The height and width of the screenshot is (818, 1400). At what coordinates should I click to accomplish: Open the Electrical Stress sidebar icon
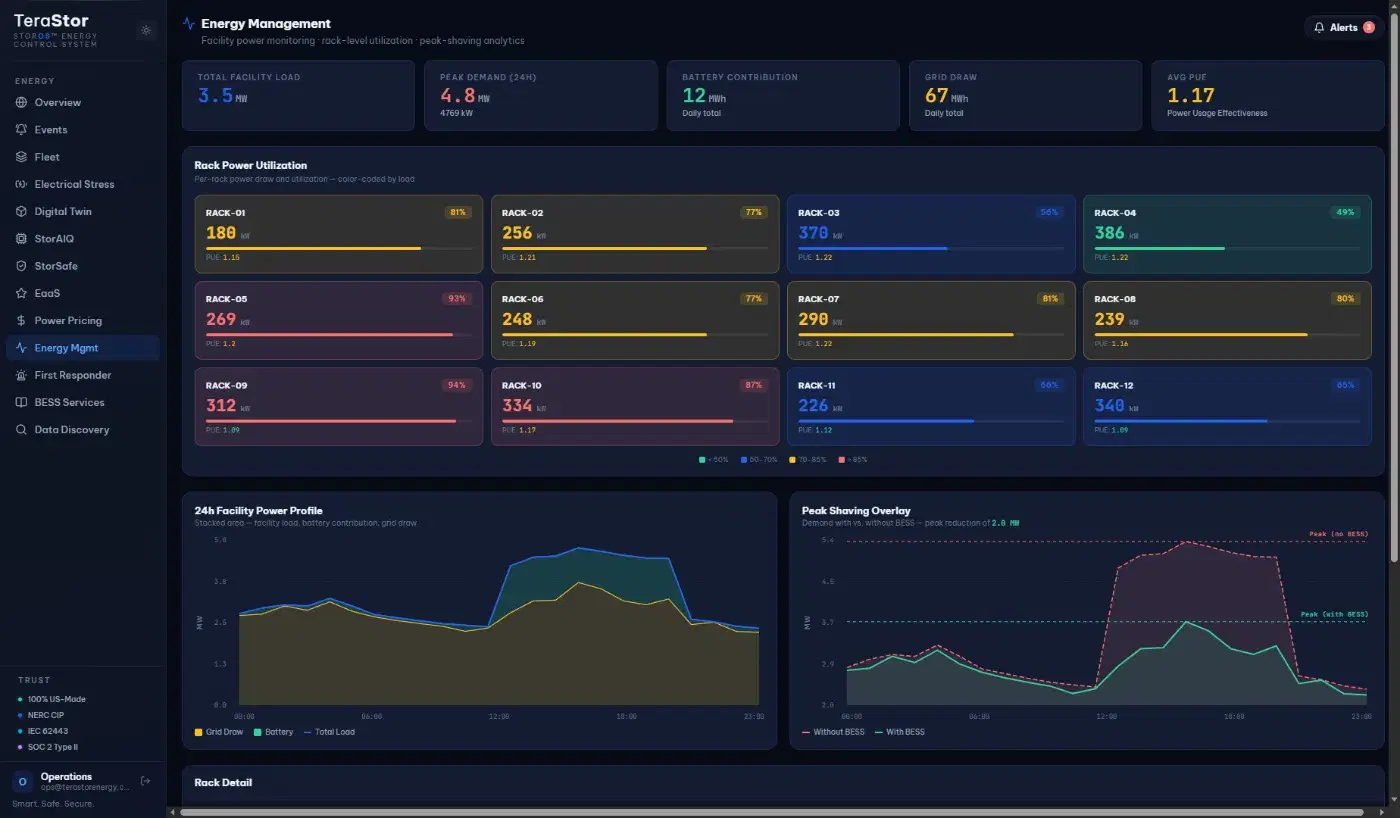[x=21, y=184]
